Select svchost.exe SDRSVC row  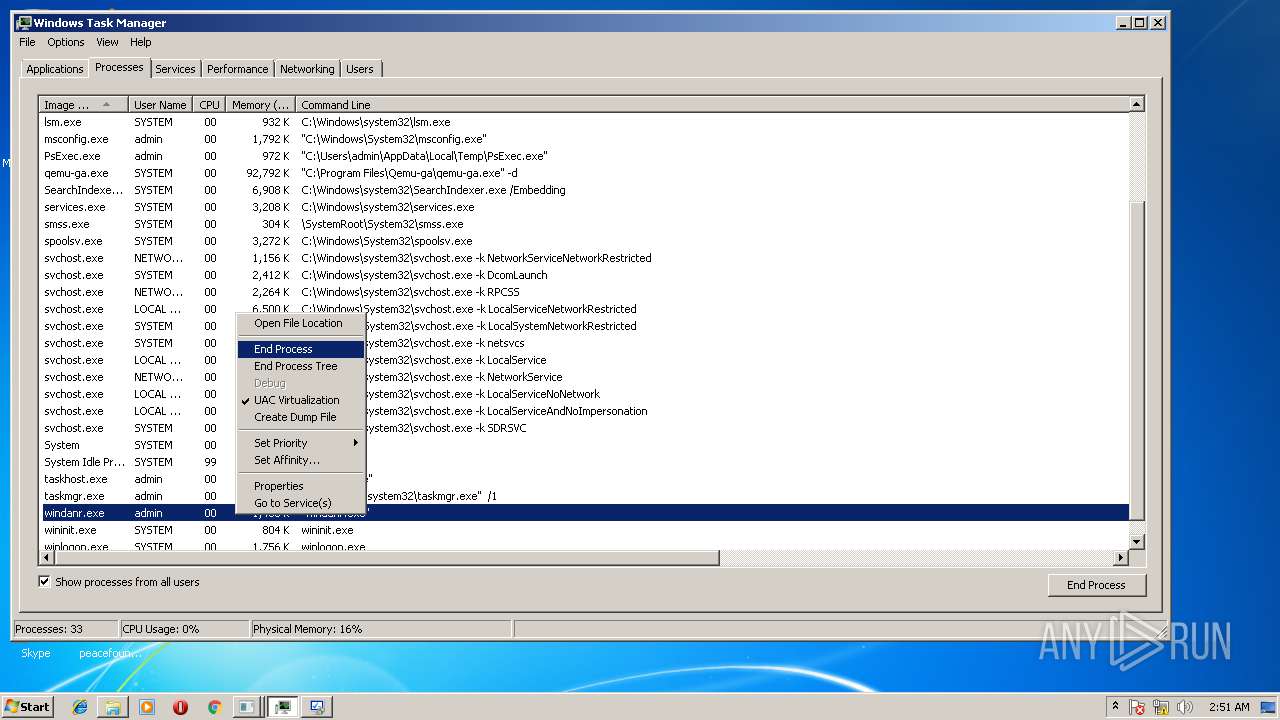(x=584, y=428)
